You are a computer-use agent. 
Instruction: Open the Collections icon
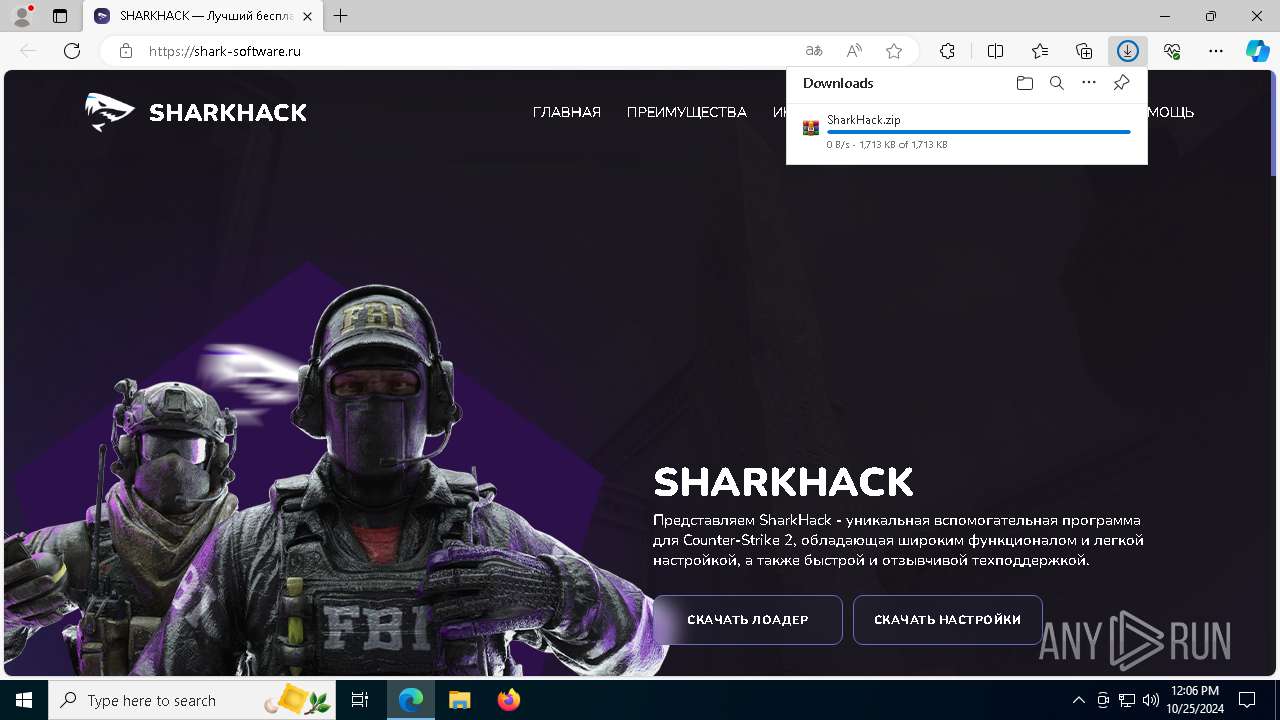click(1084, 51)
